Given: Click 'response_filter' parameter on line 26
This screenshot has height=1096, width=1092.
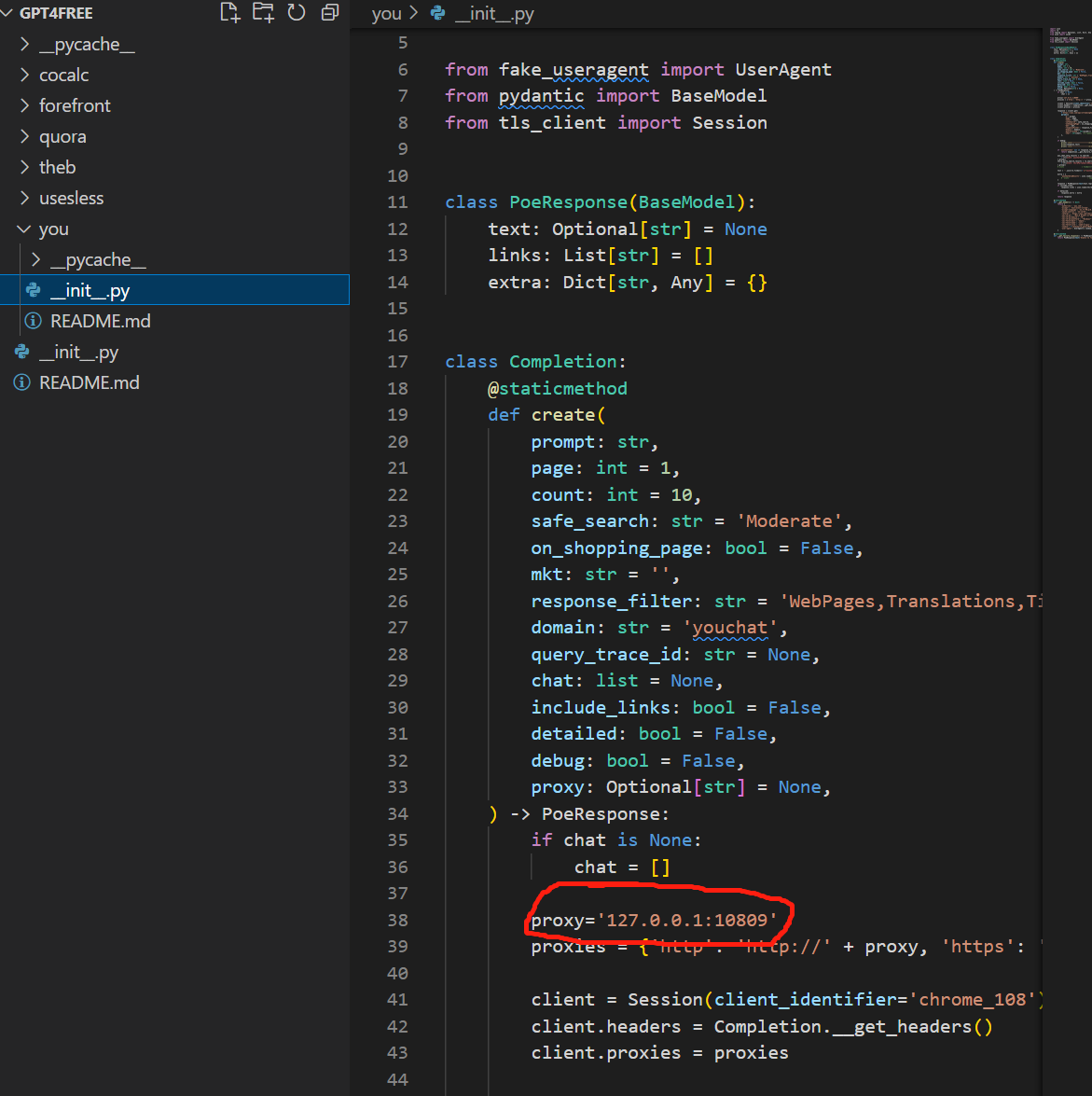Looking at the screenshot, I should (612, 601).
